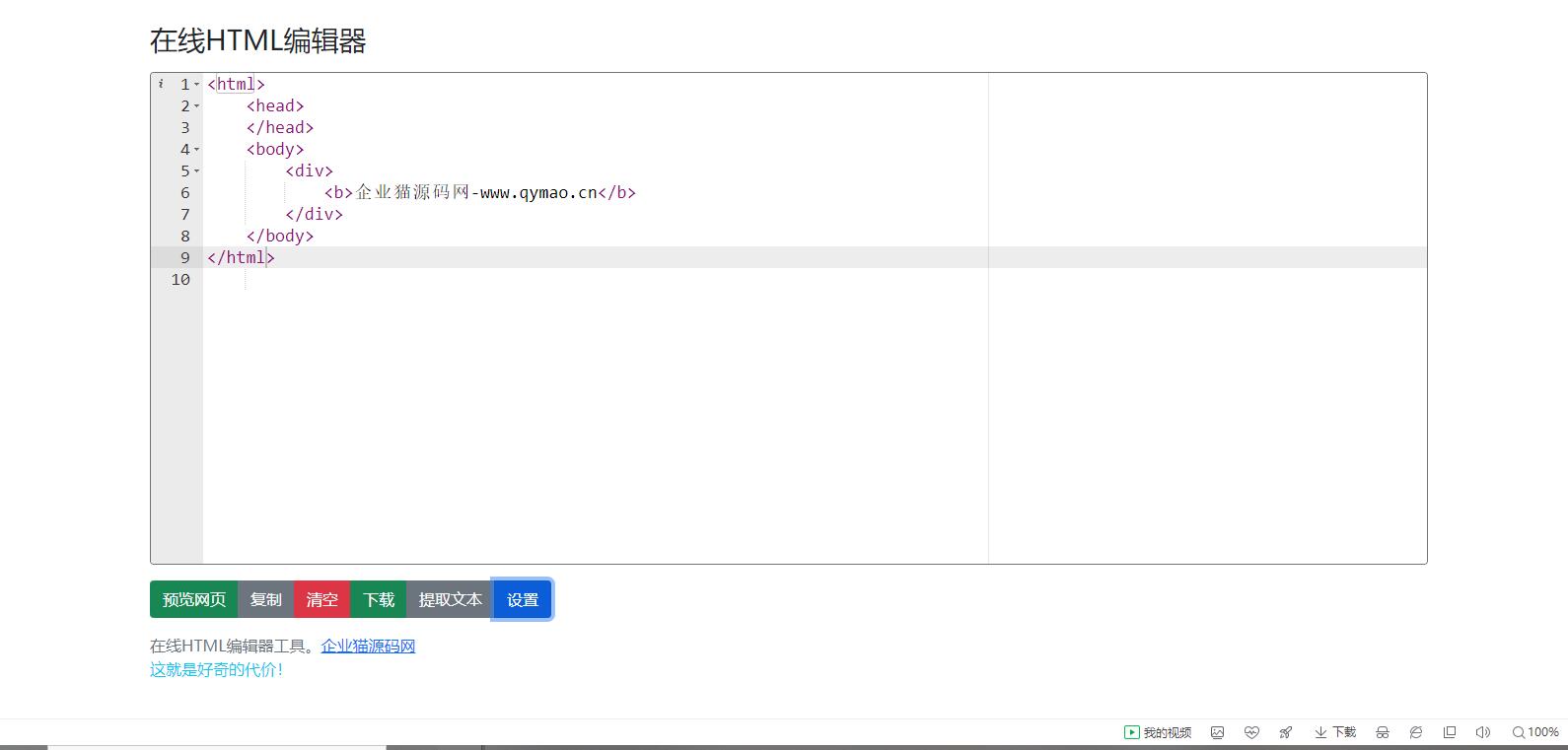Click the 100% zoom magnifier

pyautogui.click(x=1535, y=732)
